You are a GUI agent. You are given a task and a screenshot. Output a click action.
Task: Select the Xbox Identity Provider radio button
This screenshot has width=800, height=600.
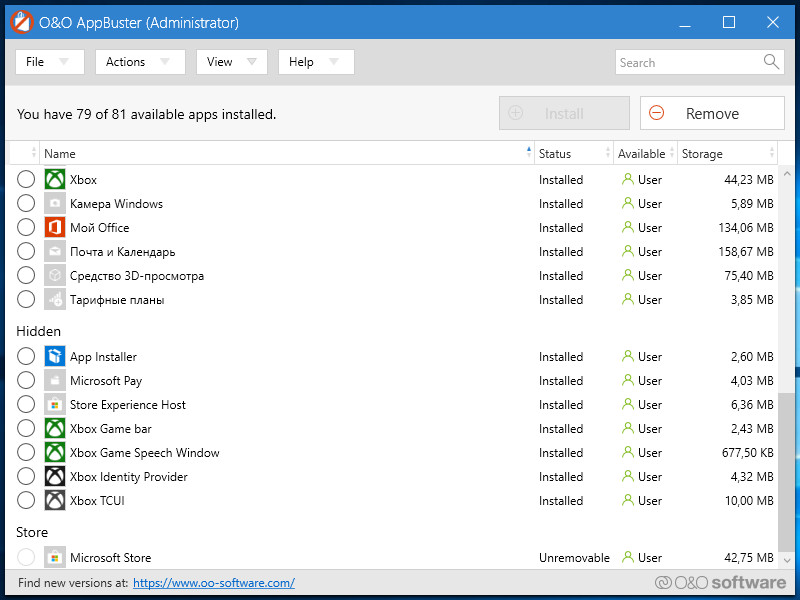(26, 476)
